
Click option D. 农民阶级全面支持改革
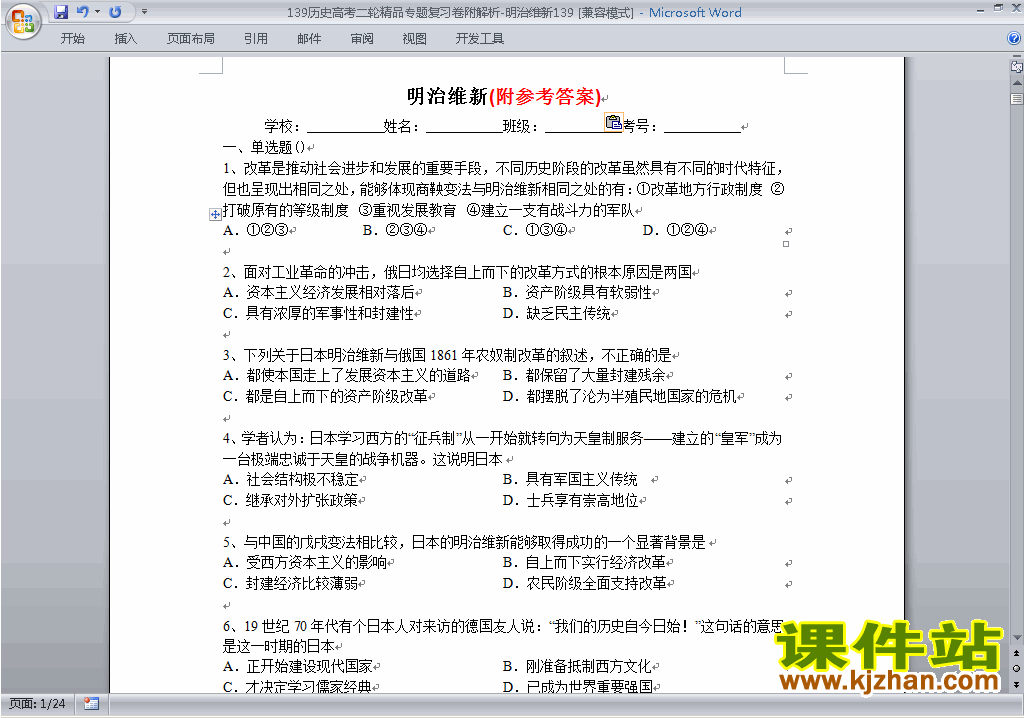(584, 583)
